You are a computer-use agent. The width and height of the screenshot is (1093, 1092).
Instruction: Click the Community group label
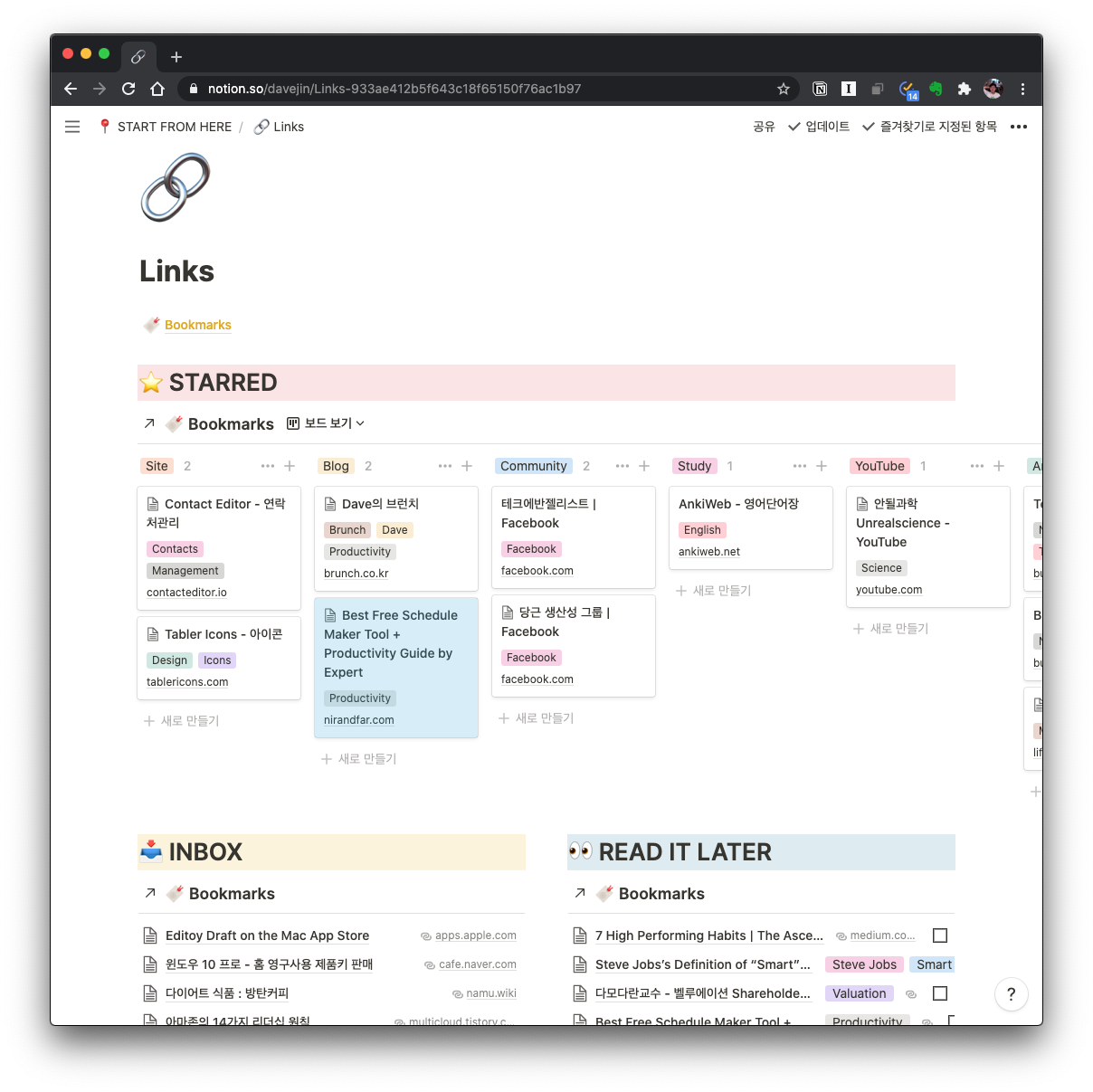534,466
